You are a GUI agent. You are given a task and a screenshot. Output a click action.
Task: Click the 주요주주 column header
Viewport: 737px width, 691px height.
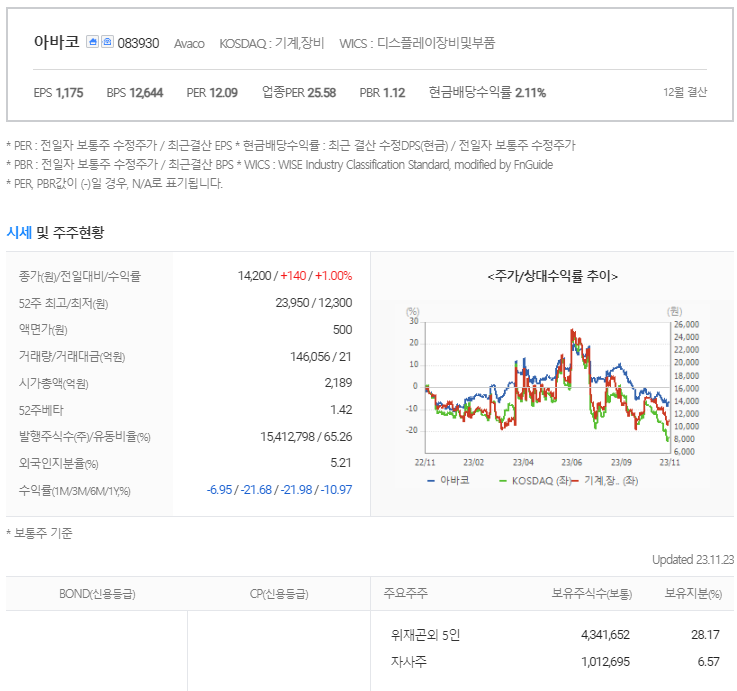(406, 593)
